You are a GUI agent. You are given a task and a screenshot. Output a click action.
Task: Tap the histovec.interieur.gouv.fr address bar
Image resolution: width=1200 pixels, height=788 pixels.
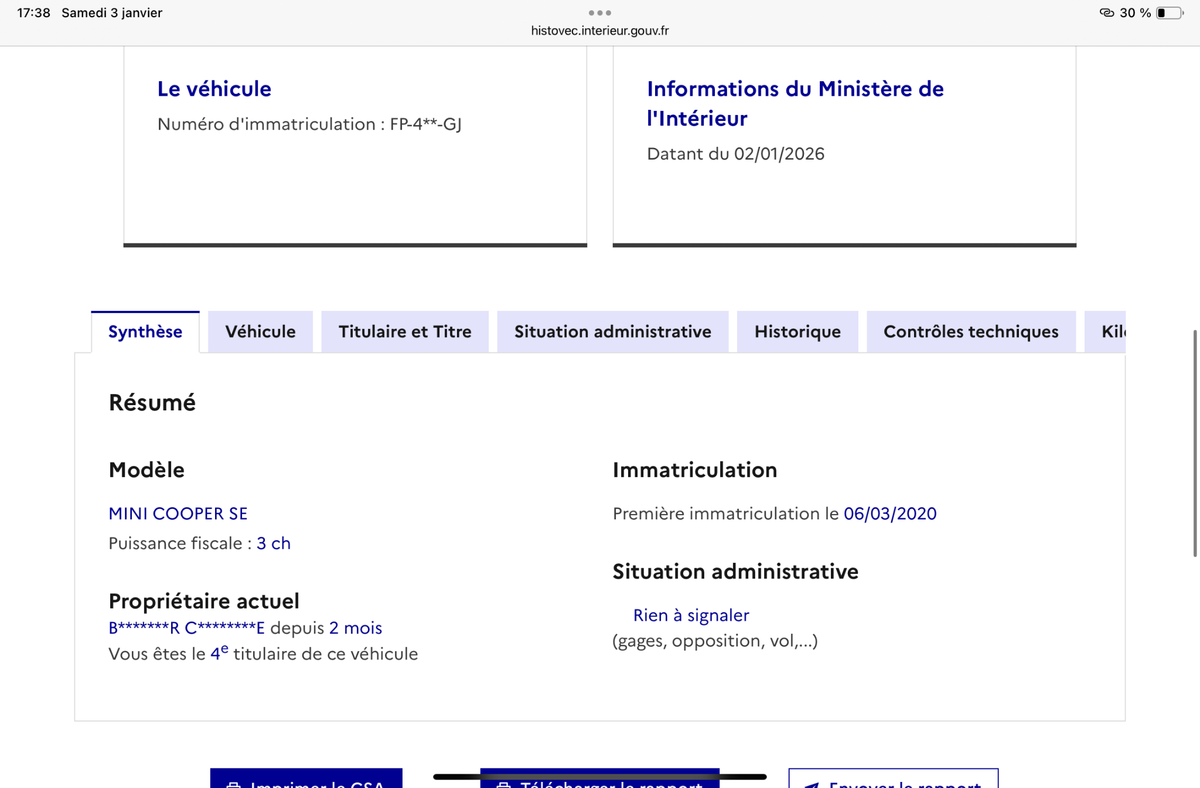[x=600, y=31]
